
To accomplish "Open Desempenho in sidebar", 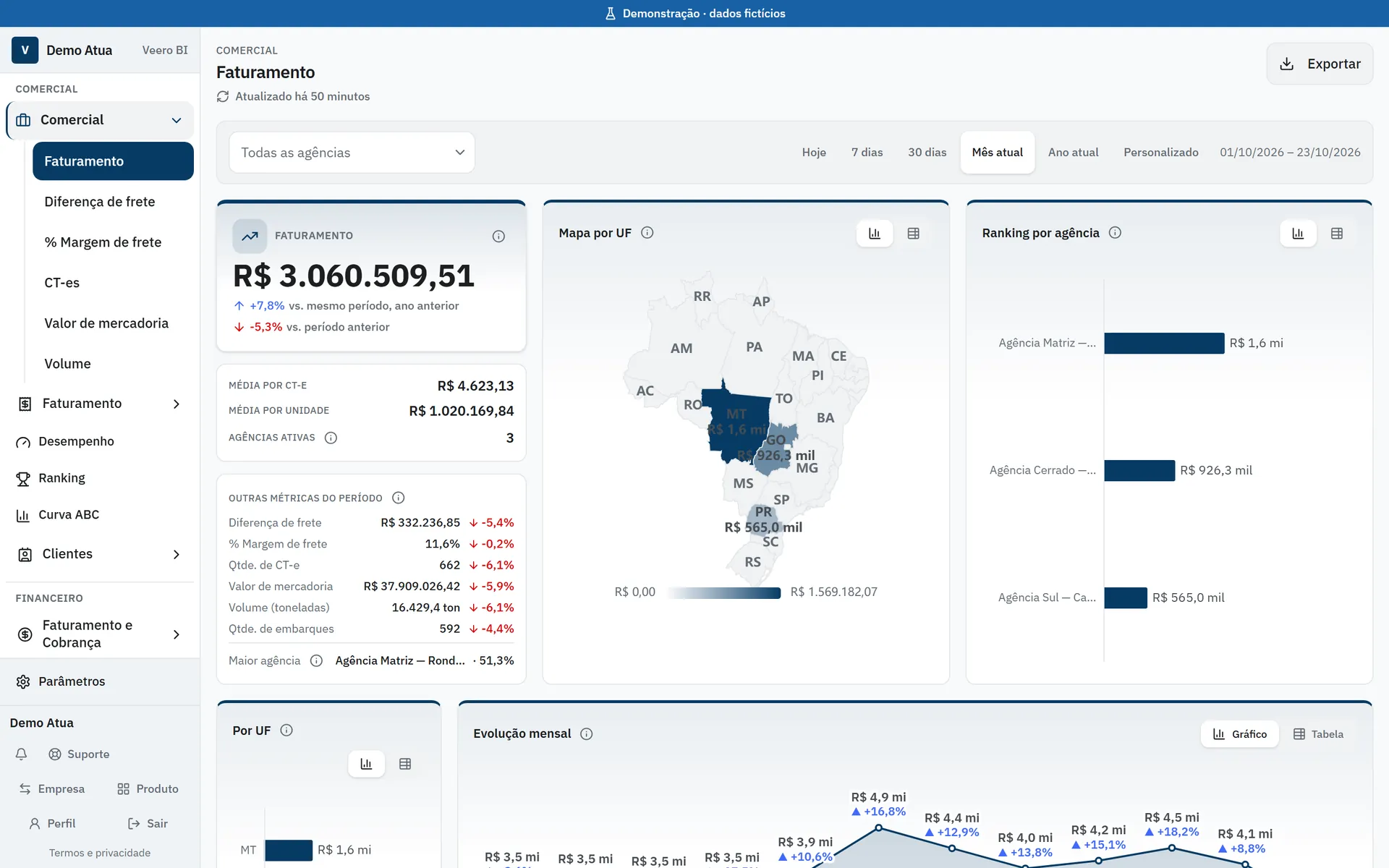I will pos(100,441).
